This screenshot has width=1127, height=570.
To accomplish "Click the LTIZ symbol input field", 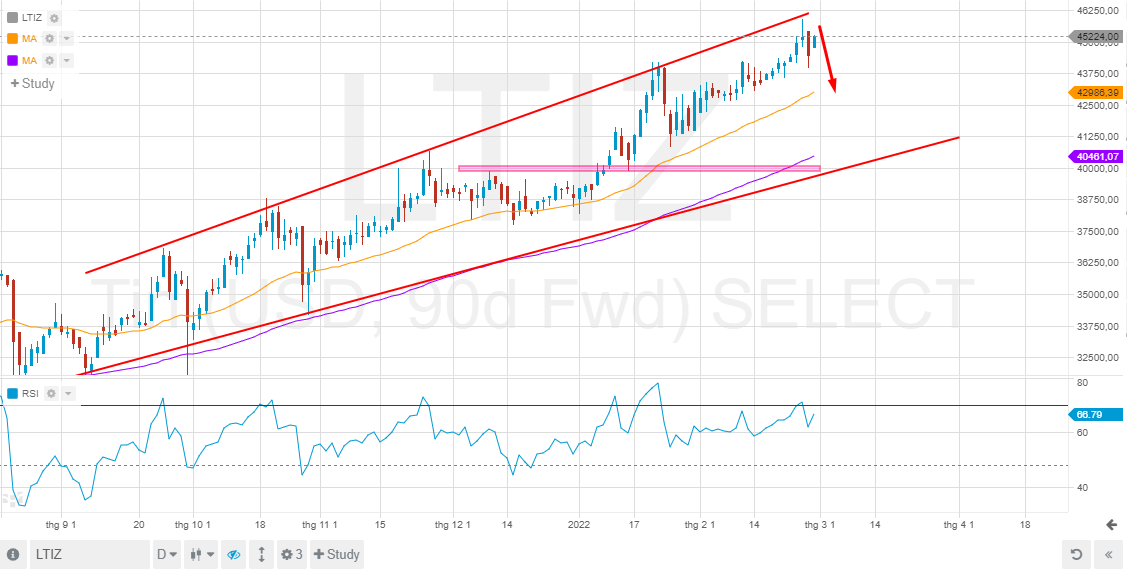I will click(89, 555).
